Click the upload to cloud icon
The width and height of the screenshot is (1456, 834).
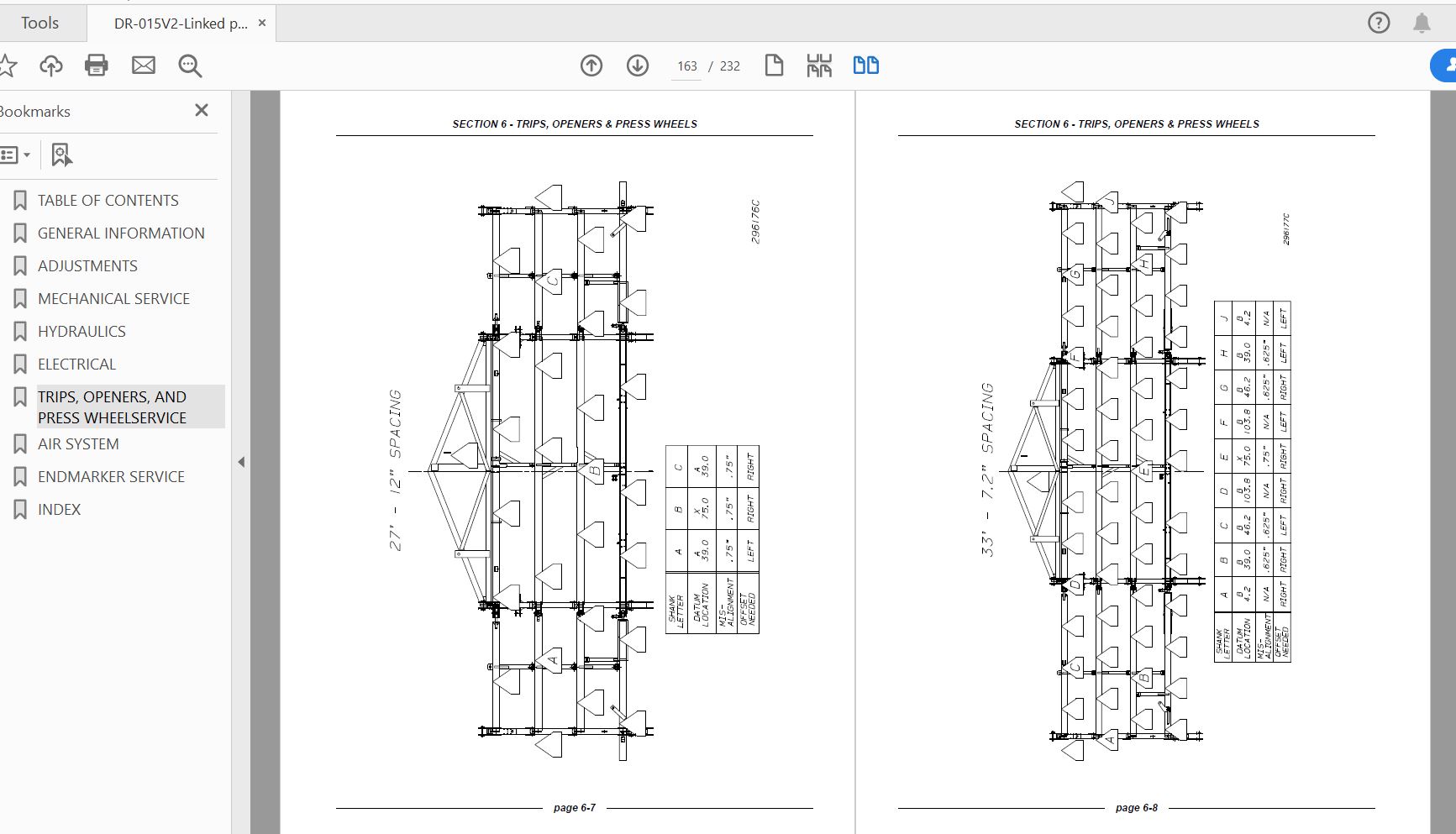point(51,66)
